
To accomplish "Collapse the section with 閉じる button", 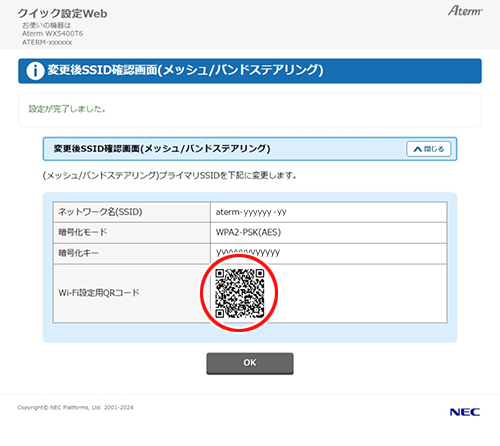I will click(x=429, y=149).
